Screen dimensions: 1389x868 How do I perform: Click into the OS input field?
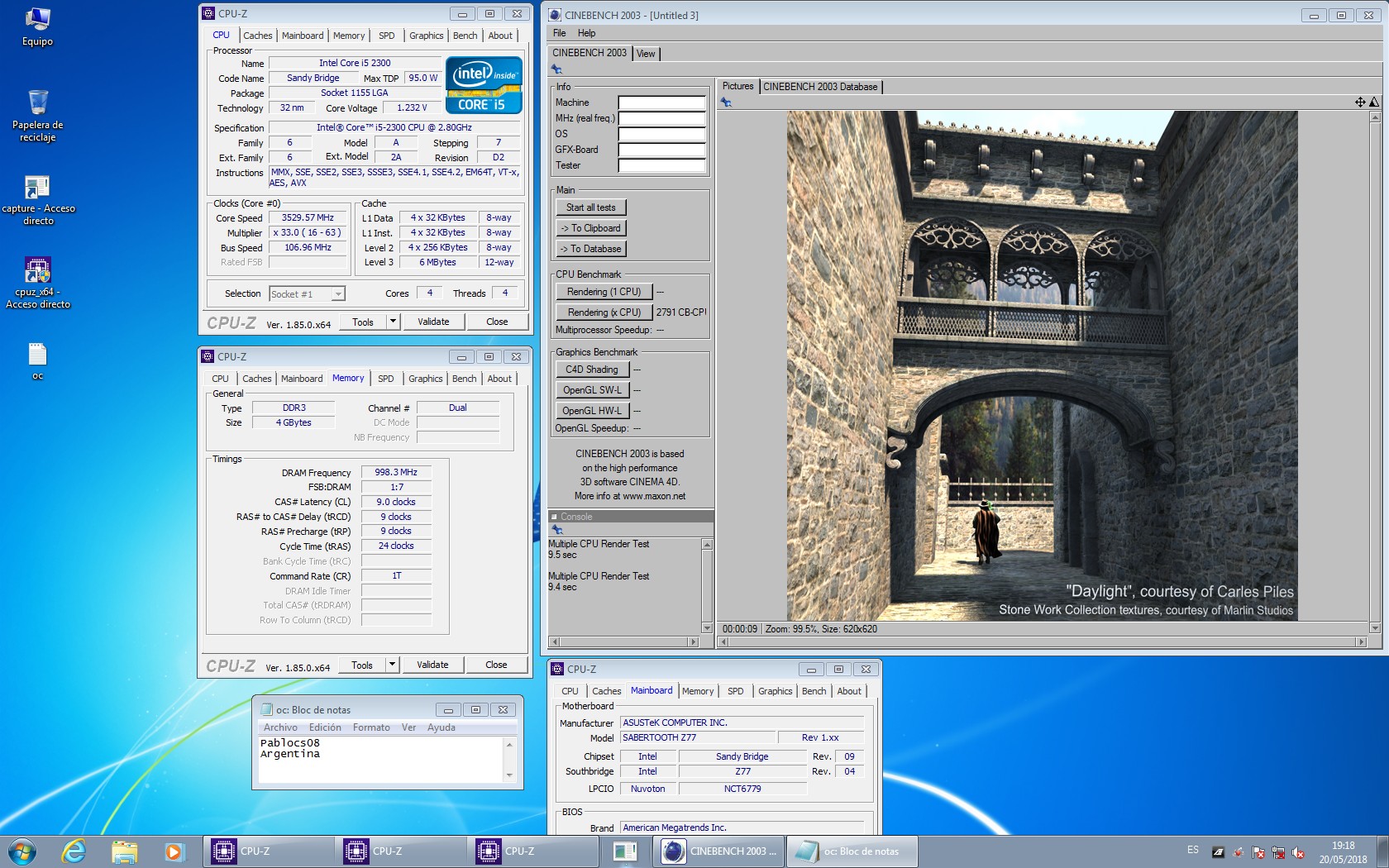[x=661, y=135]
